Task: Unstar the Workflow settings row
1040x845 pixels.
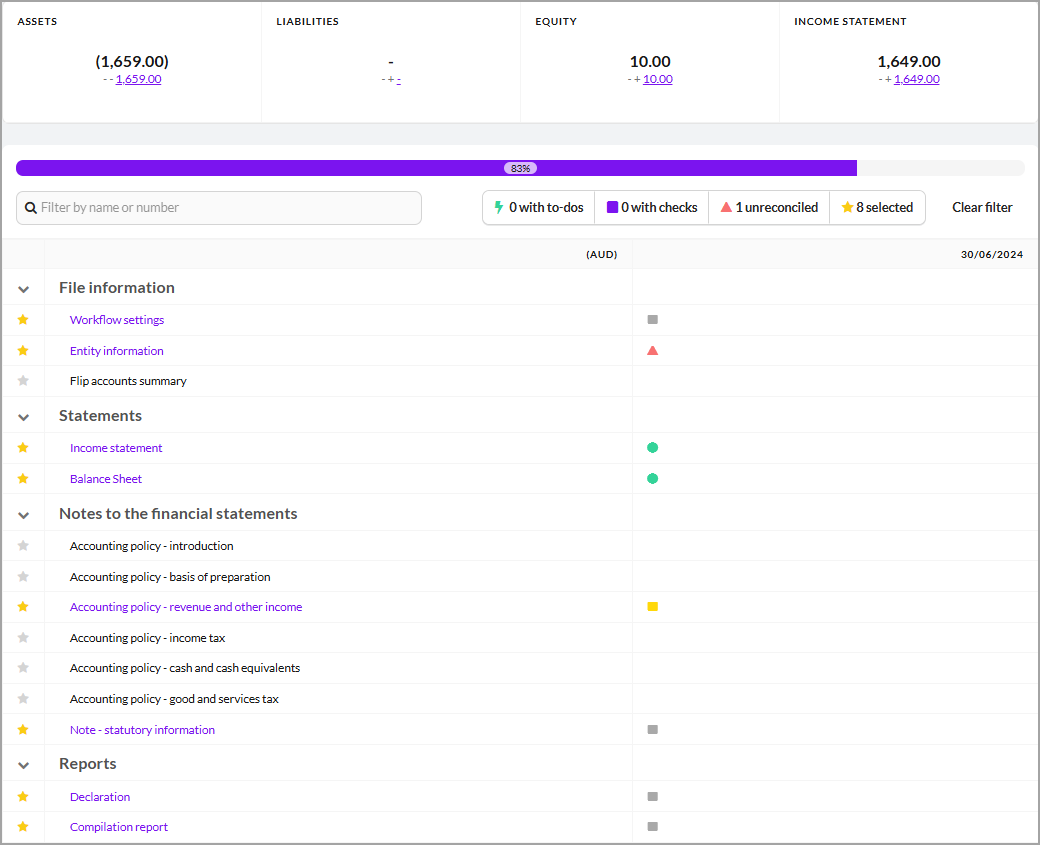Action: point(23,320)
